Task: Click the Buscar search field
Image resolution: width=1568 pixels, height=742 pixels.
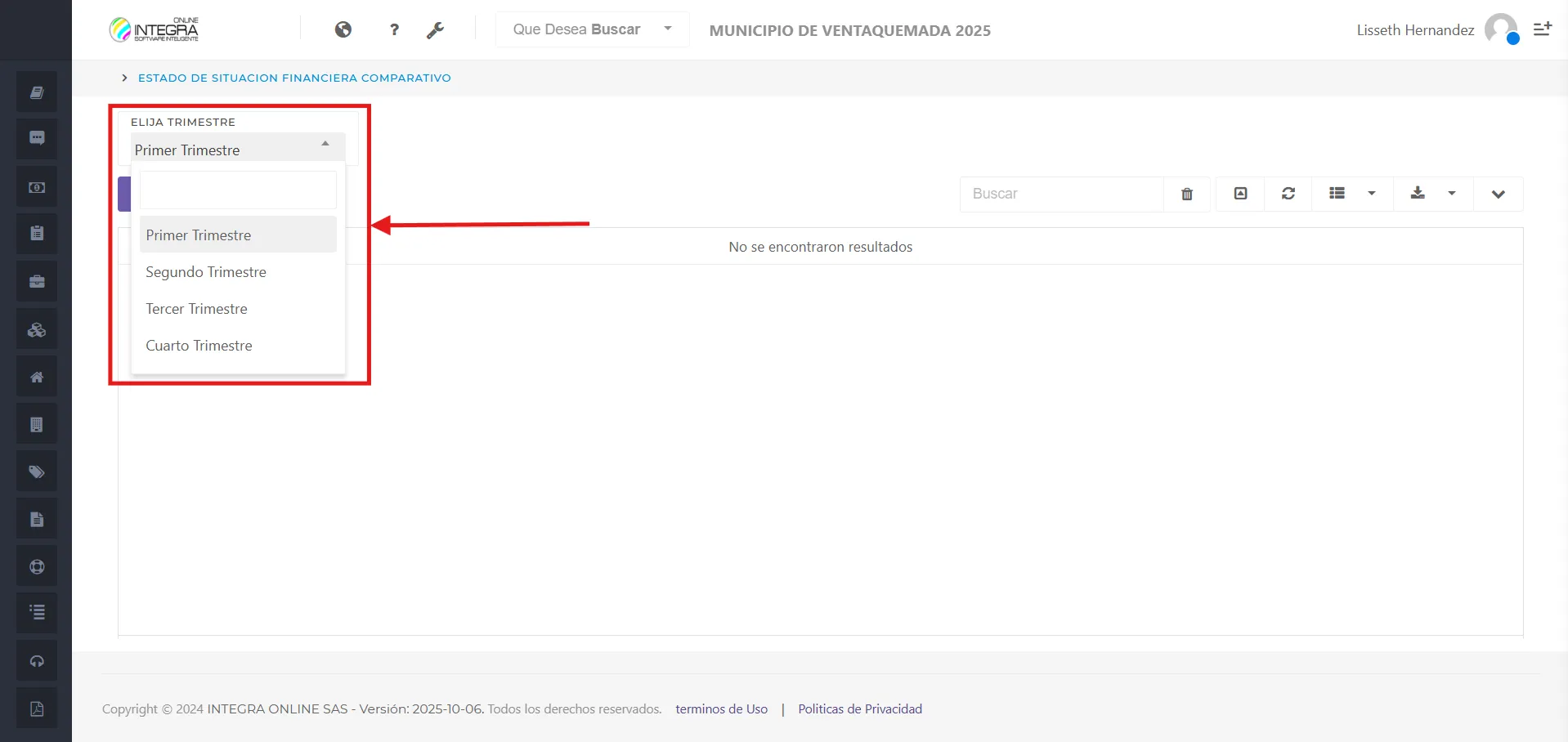Action: point(1061,194)
